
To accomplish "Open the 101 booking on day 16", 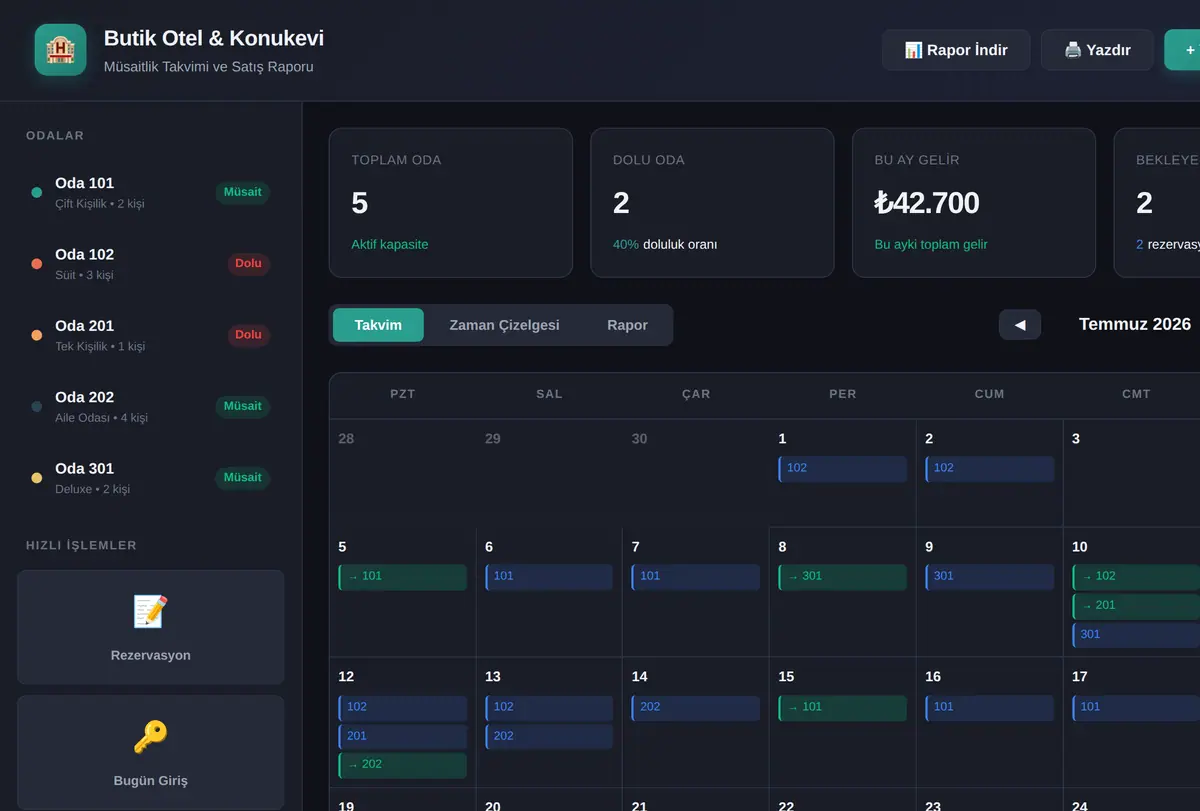I will [990, 708].
